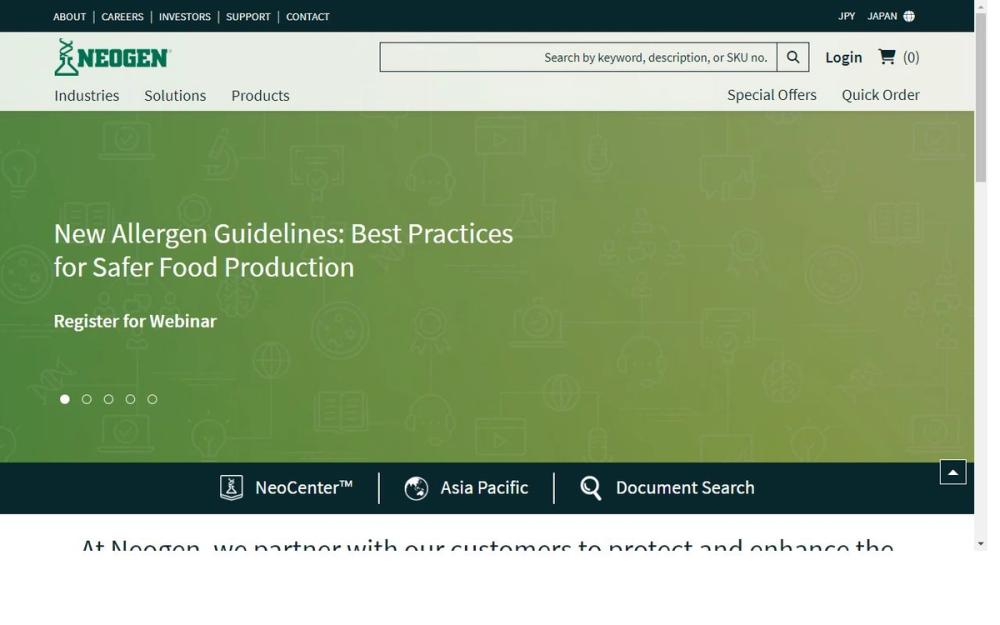This screenshot has height=625, width=1000.
Task: Go to the ABOUT page
Action: [70, 17]
